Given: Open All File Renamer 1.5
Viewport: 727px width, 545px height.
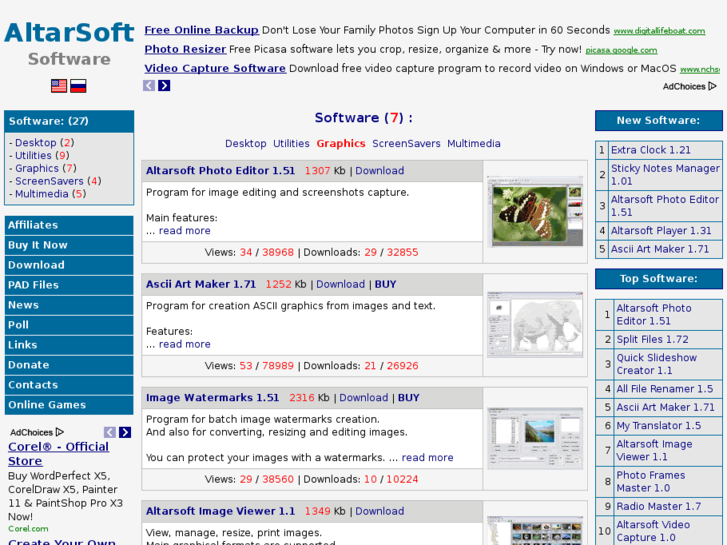Looking at the screenshot, I should (664, 389).
